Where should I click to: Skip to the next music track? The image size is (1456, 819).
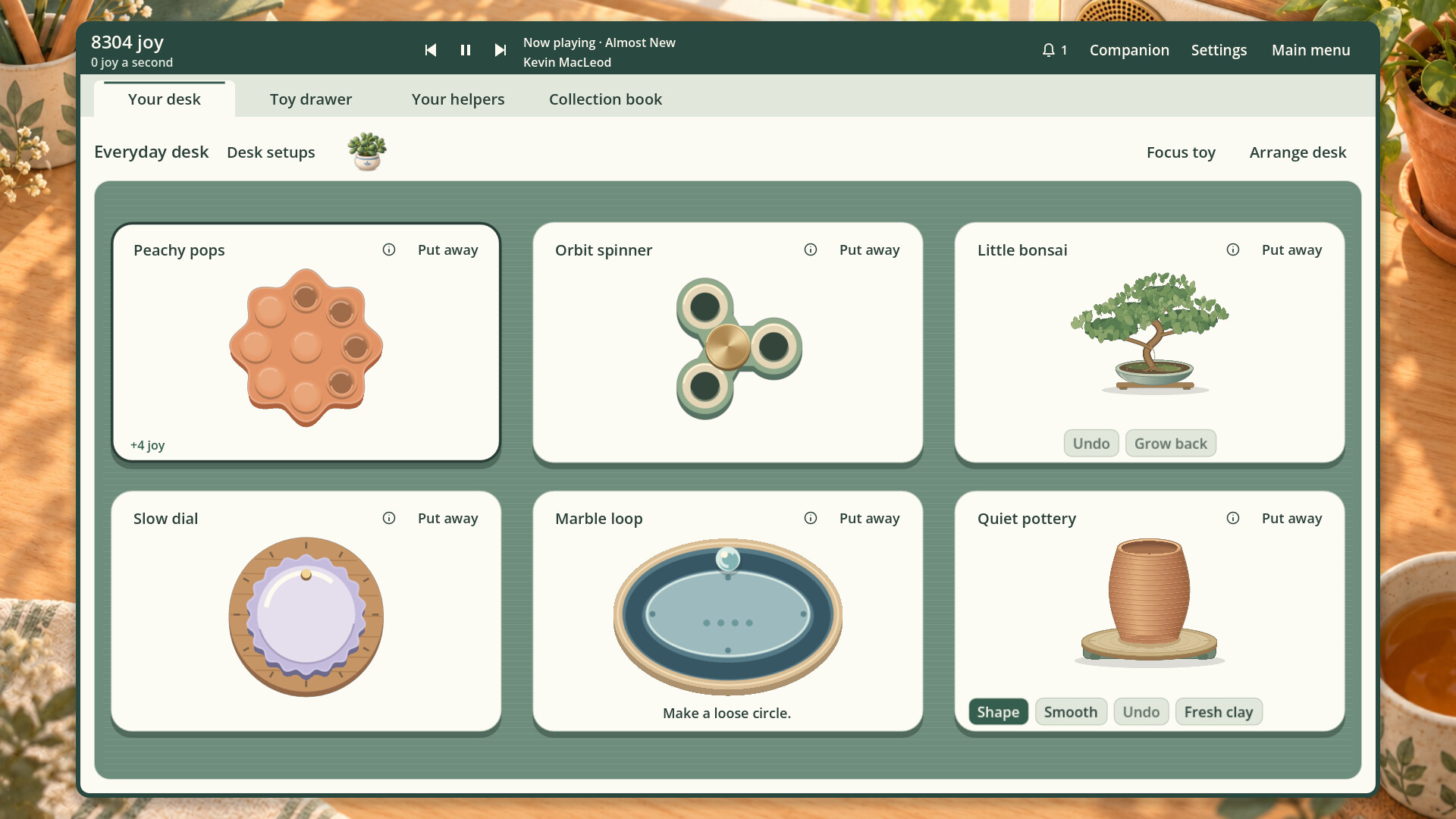(x=500, y=50)
